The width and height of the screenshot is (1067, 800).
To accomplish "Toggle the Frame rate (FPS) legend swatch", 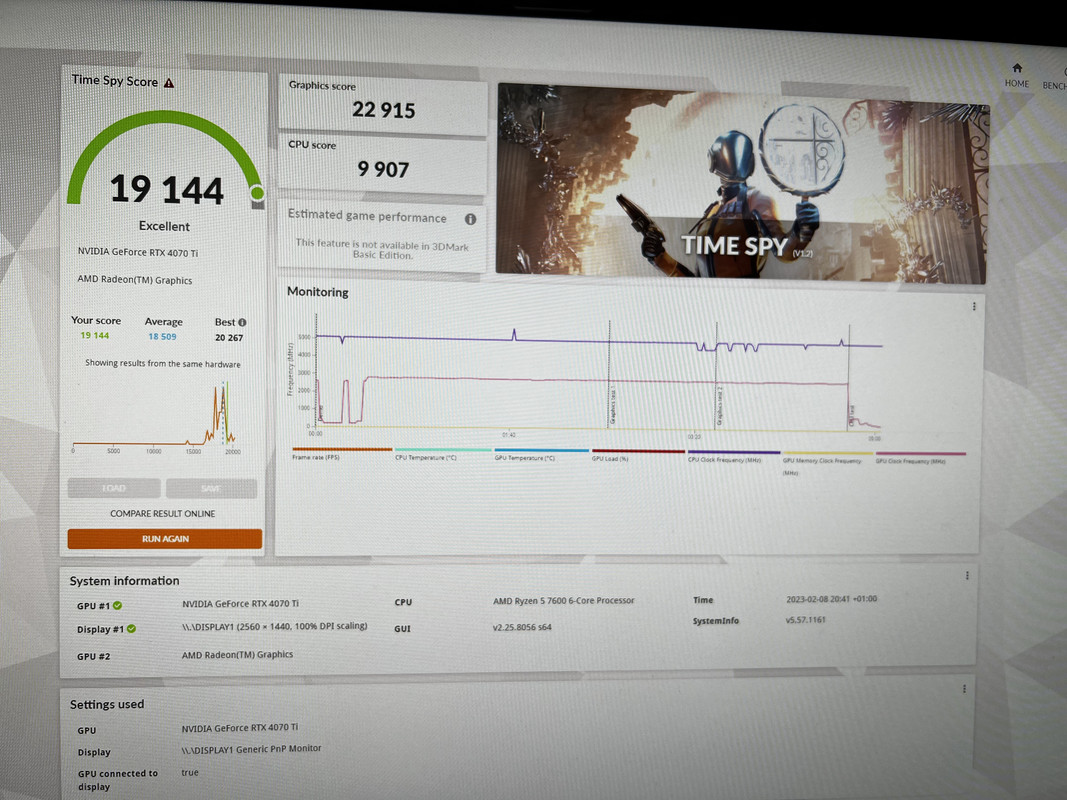I will click(342, 449).
